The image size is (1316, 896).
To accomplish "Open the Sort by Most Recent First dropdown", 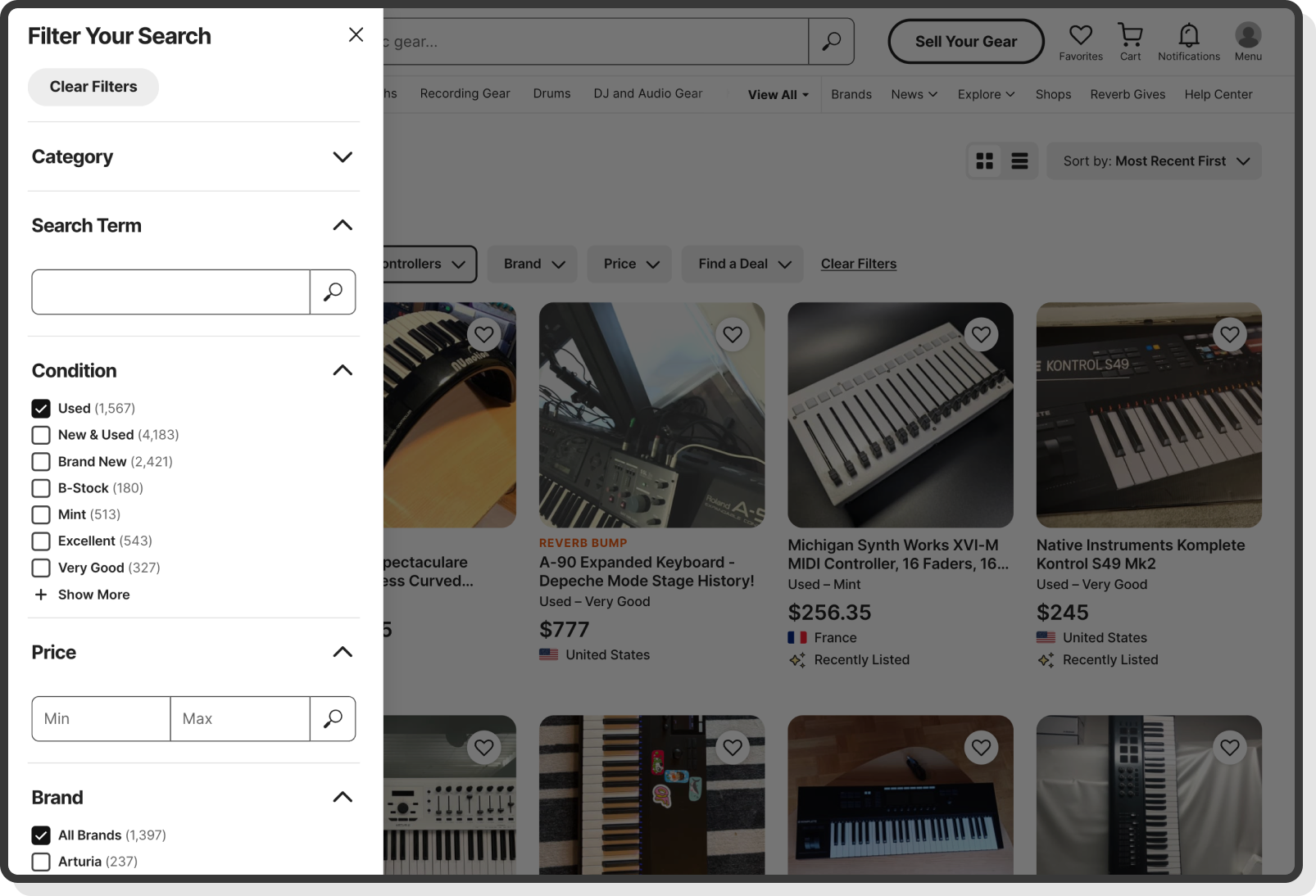I will (x=1154, y=161).
